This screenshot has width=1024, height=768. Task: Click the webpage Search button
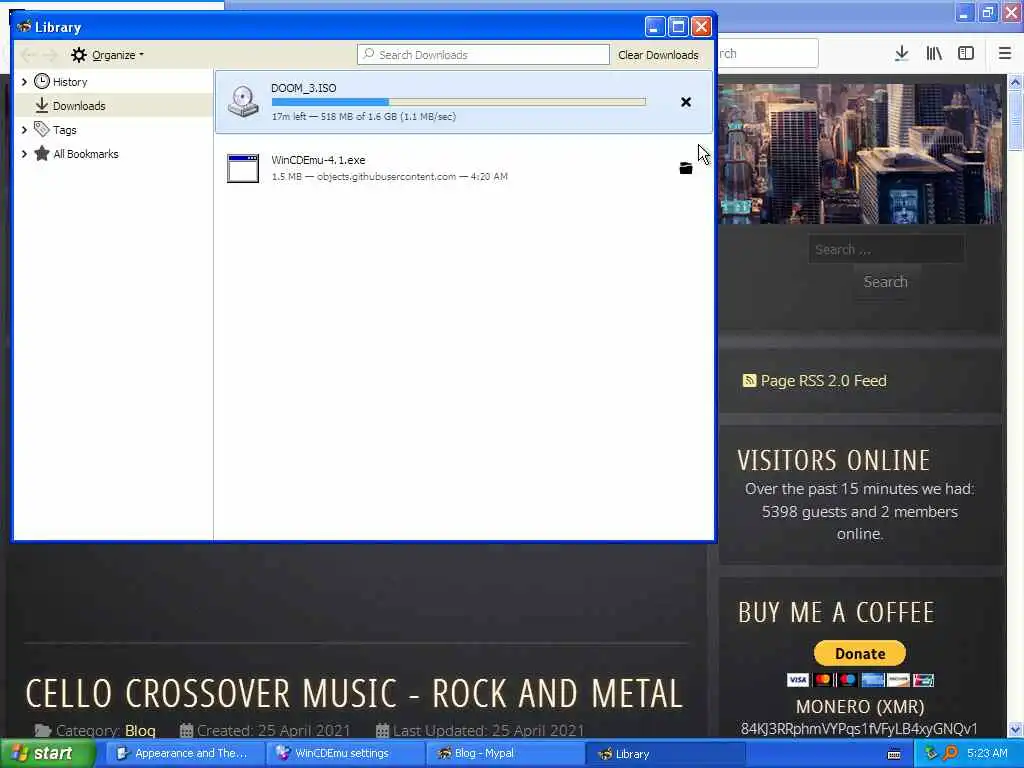click(886, 281)
